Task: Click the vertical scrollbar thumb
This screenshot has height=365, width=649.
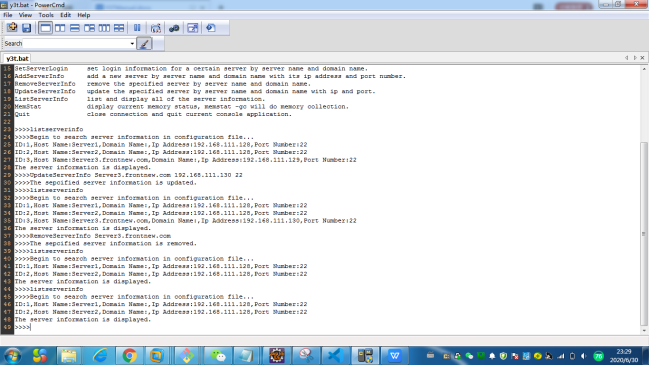Action: (x=644, y=234)
